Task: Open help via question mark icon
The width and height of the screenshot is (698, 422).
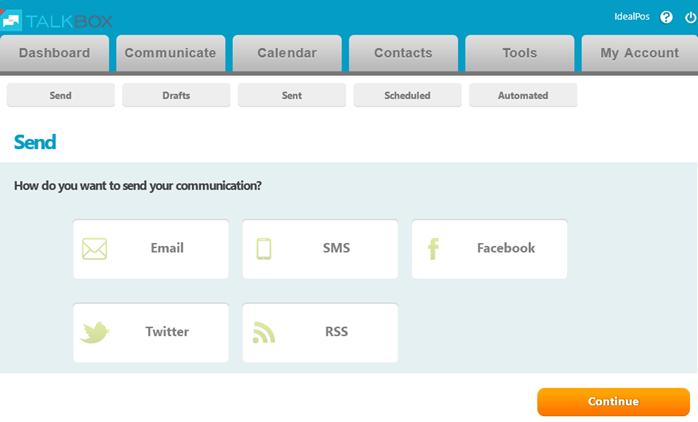Action: click(666, 17)
